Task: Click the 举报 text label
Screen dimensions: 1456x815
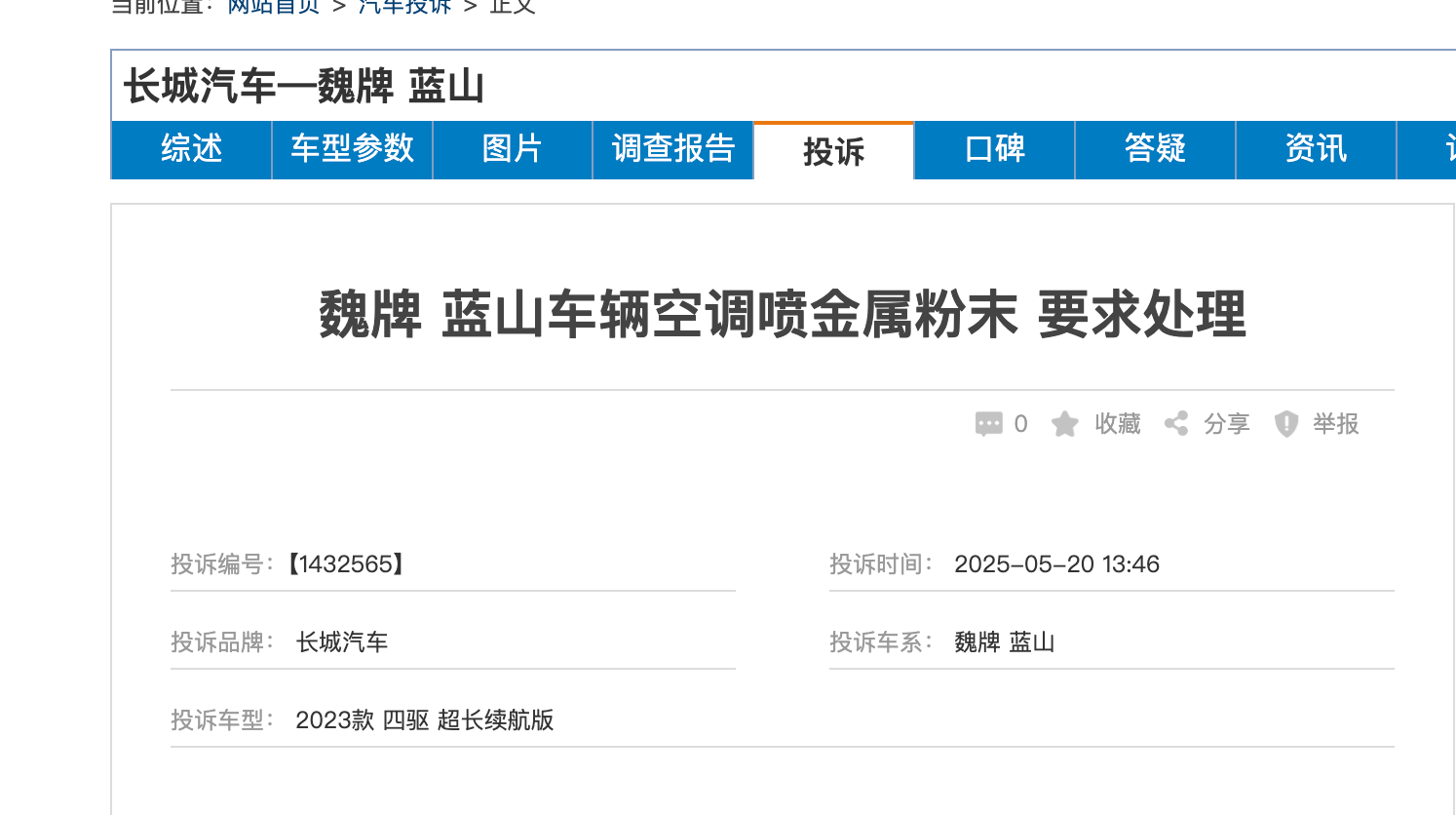Action: coord(1335,424)
